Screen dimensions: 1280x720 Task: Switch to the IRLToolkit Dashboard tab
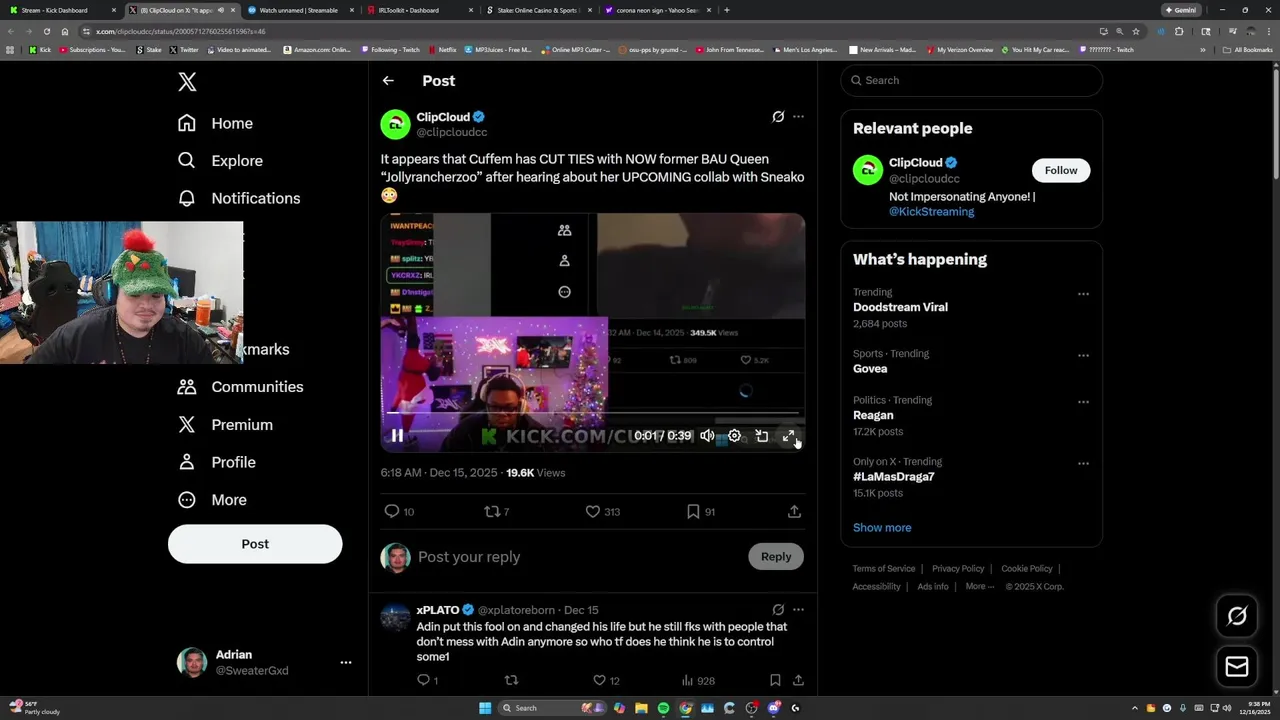coord(420,10)
